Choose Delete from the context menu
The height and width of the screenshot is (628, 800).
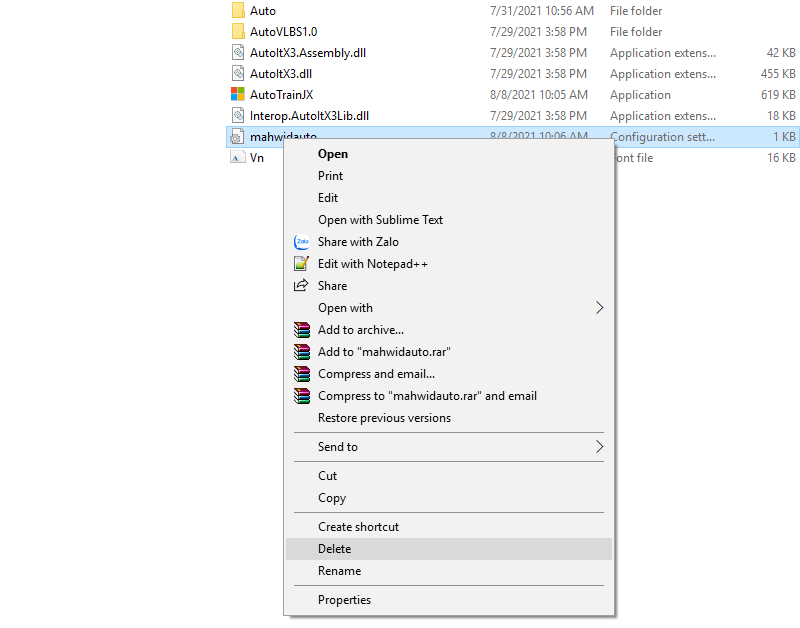pos(335,549)
